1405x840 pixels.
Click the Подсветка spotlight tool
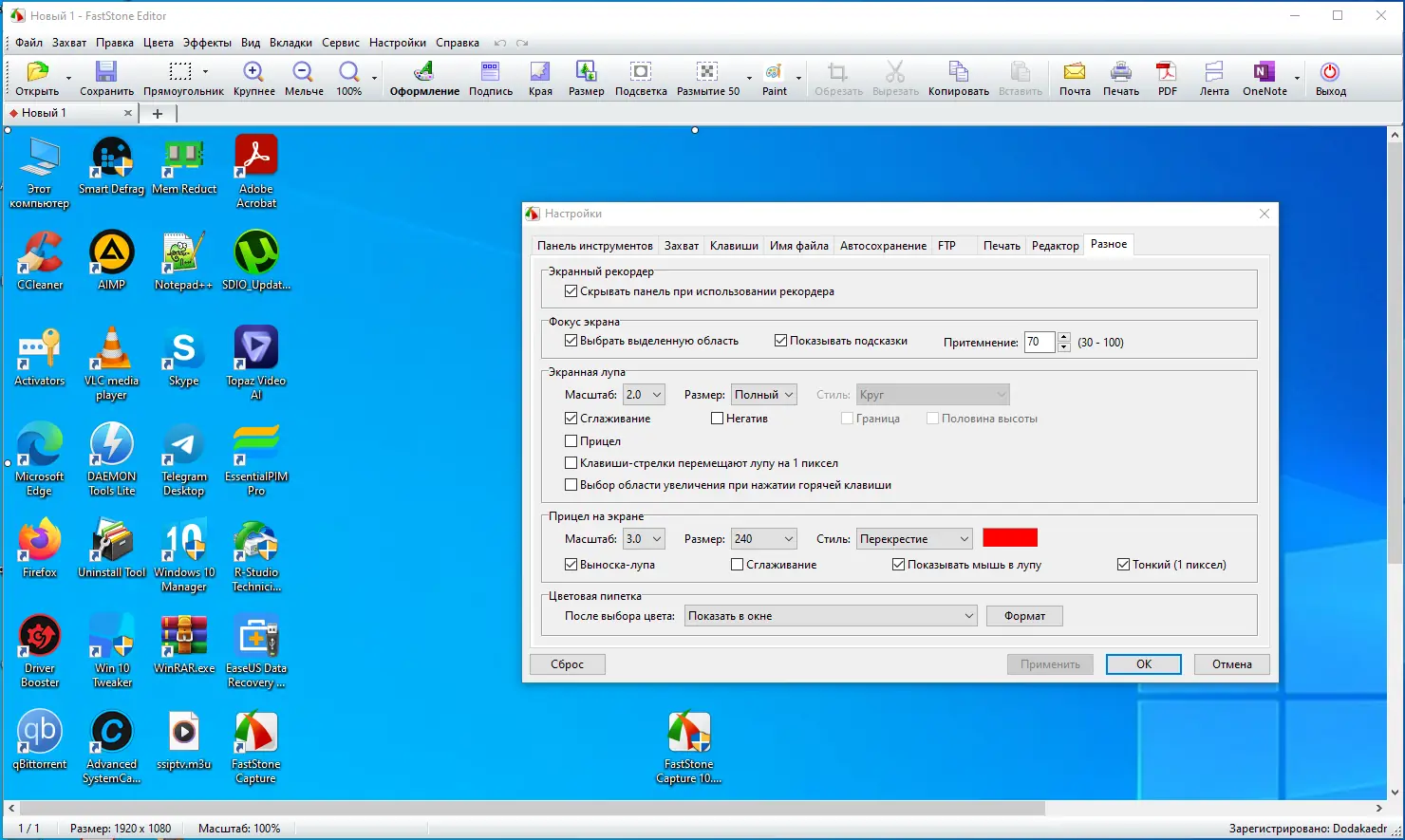[x=640, y=78]
